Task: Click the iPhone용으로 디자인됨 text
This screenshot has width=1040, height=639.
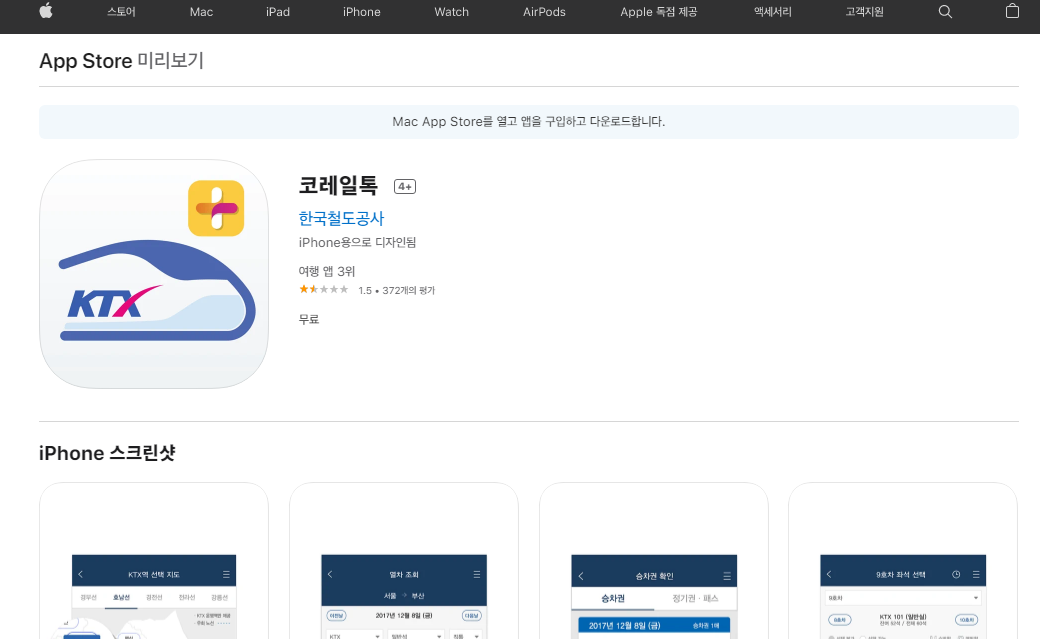Action: [x=358, y=243]
